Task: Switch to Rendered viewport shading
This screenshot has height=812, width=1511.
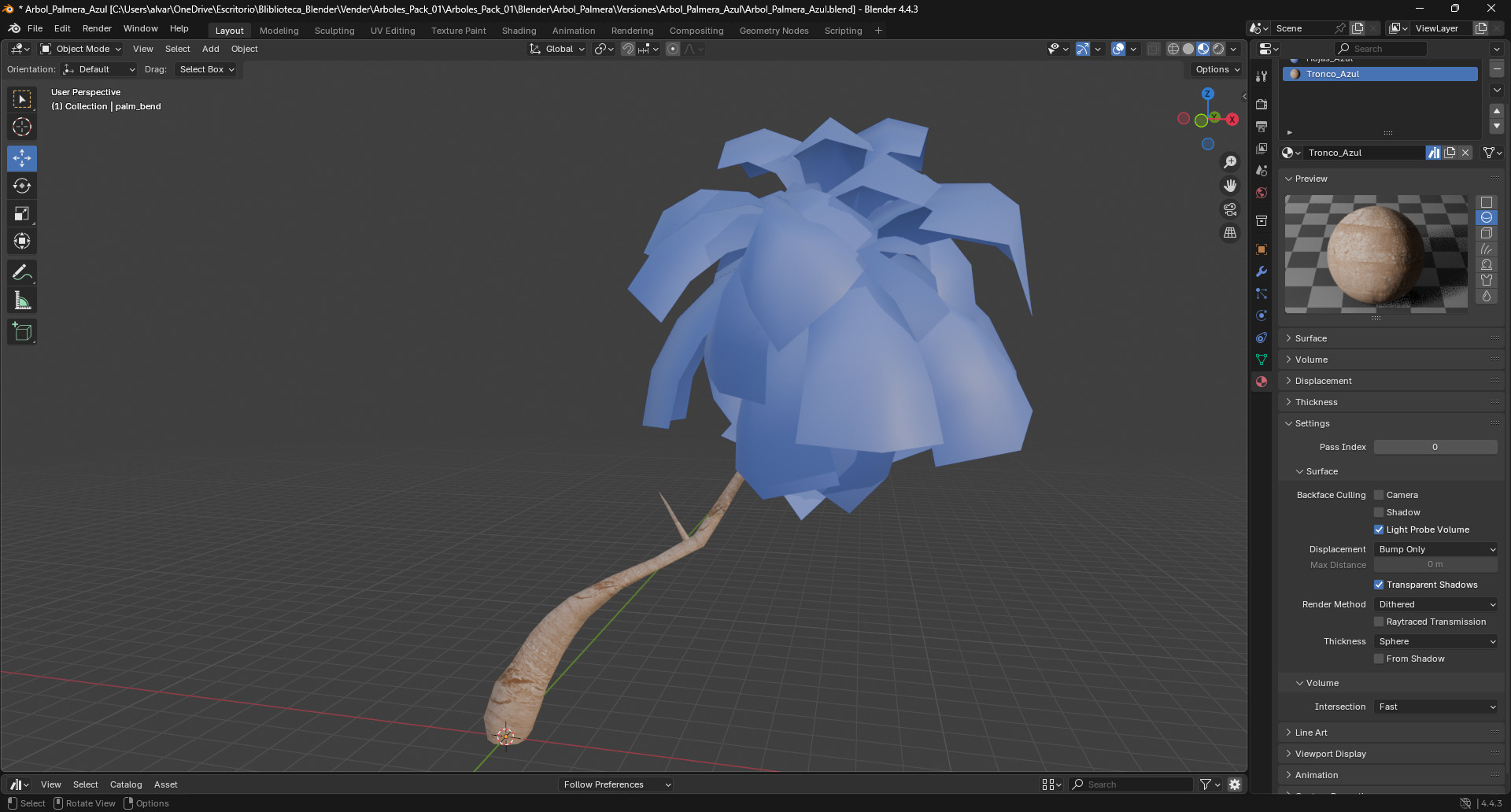Action: point(1218,49)
